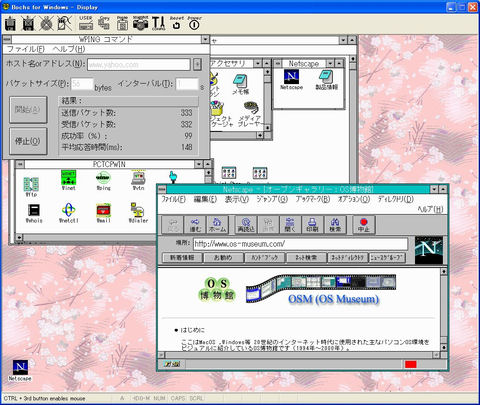480x405 pixels.
Task: Click the 進む forward button in Netscape toolbar
Action: 195,225
